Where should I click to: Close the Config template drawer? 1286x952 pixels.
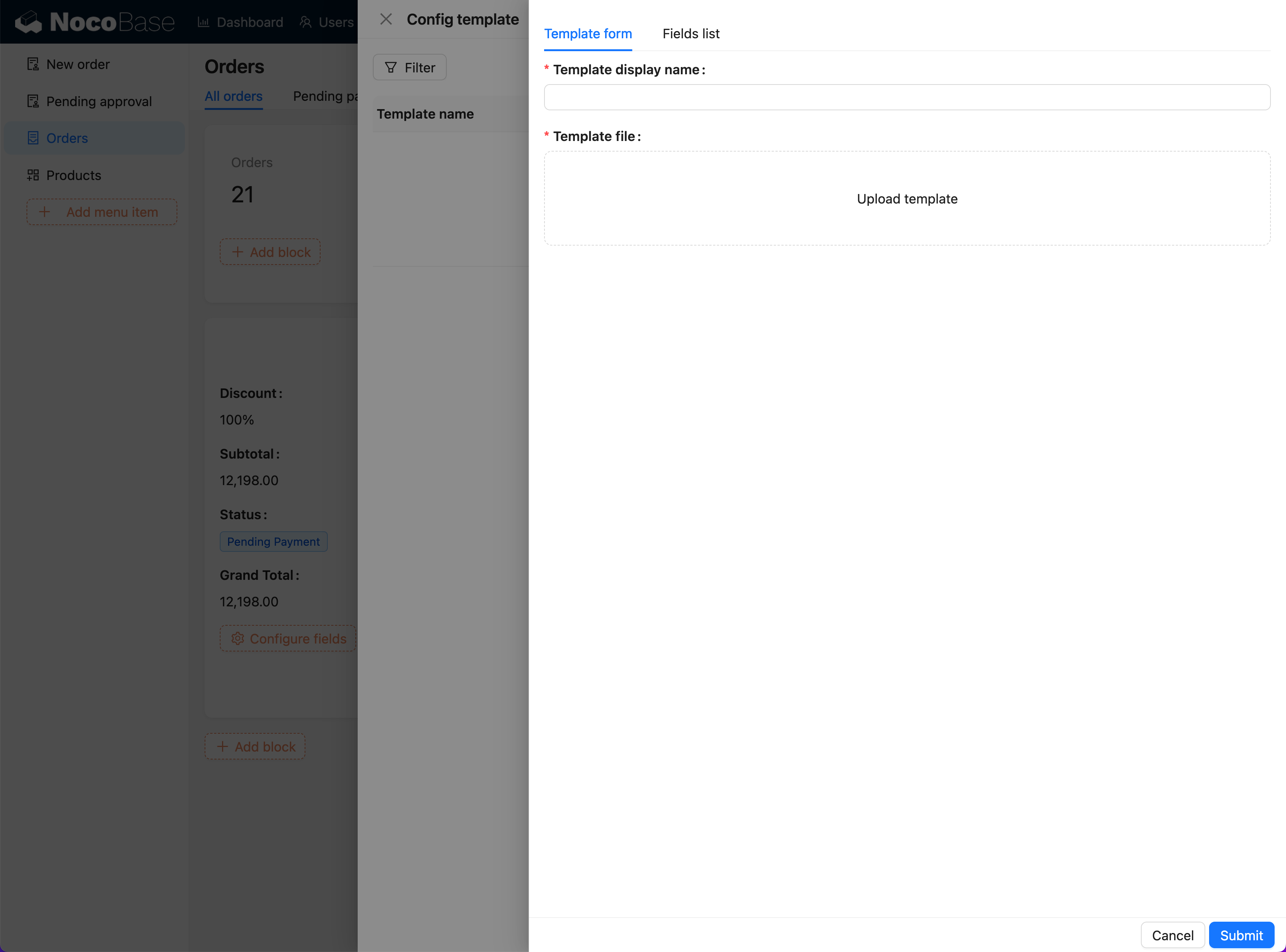[385, 19]
